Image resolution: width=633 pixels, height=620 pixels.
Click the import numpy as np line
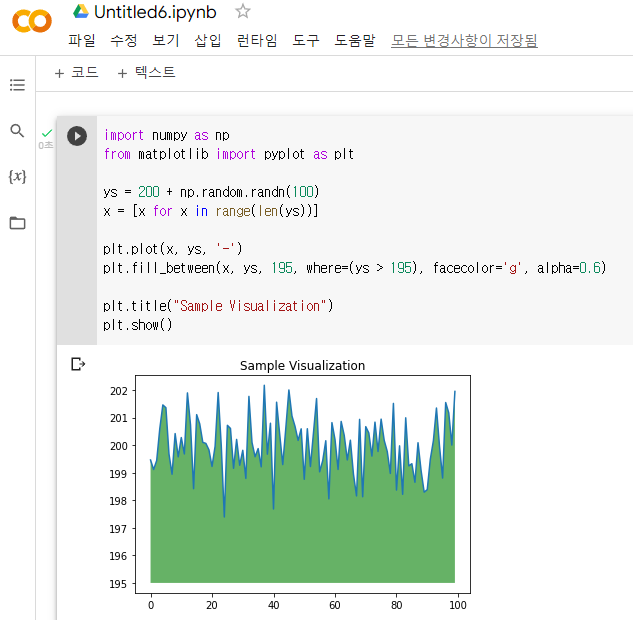click(x=167, y=135)
